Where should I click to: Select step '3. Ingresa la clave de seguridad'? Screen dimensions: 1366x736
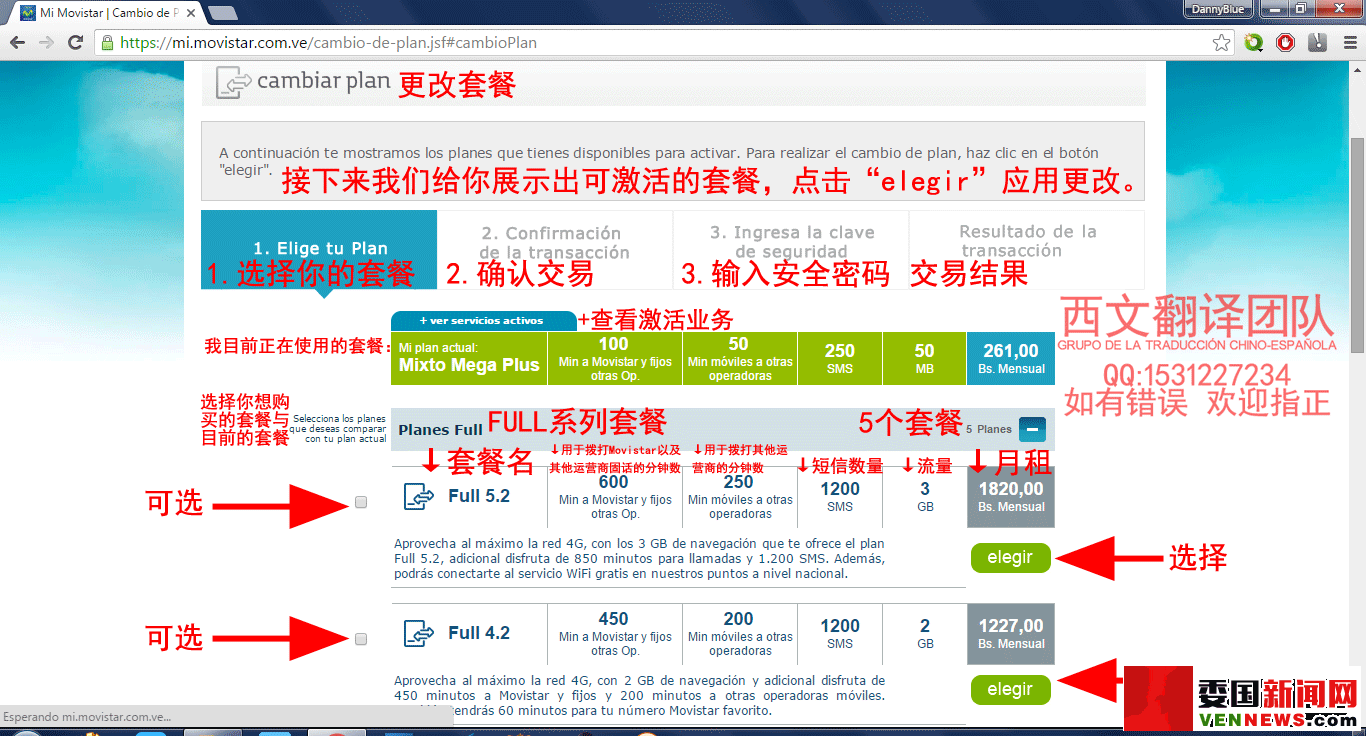(791, 250)
